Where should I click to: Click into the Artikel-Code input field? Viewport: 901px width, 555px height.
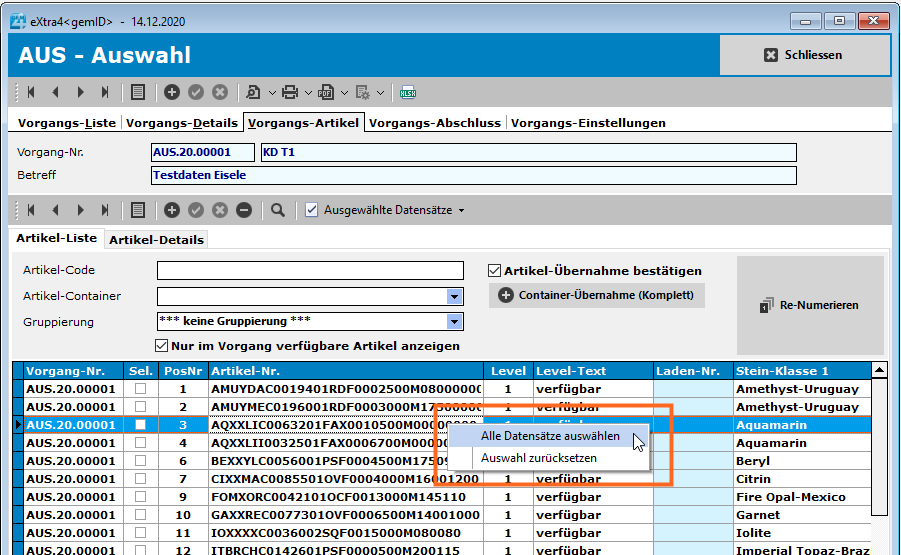pos(310,271)
